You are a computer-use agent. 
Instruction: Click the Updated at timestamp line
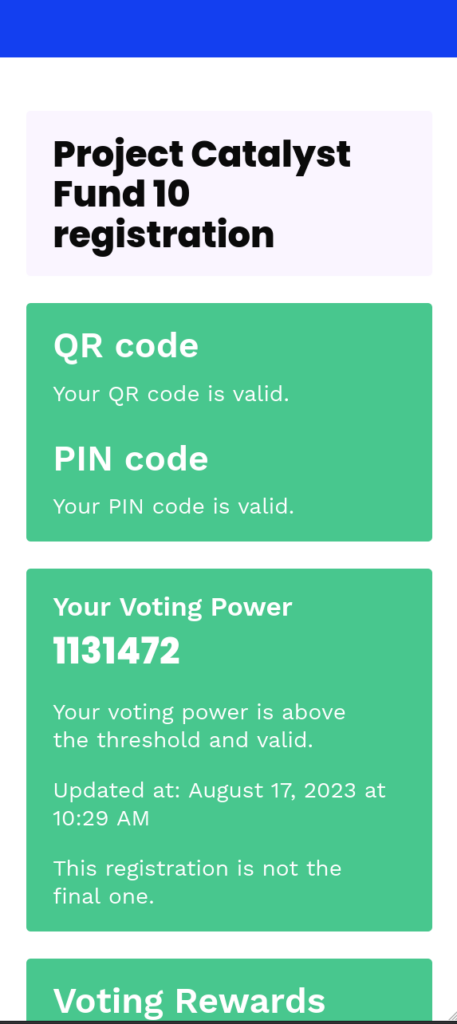219,804
